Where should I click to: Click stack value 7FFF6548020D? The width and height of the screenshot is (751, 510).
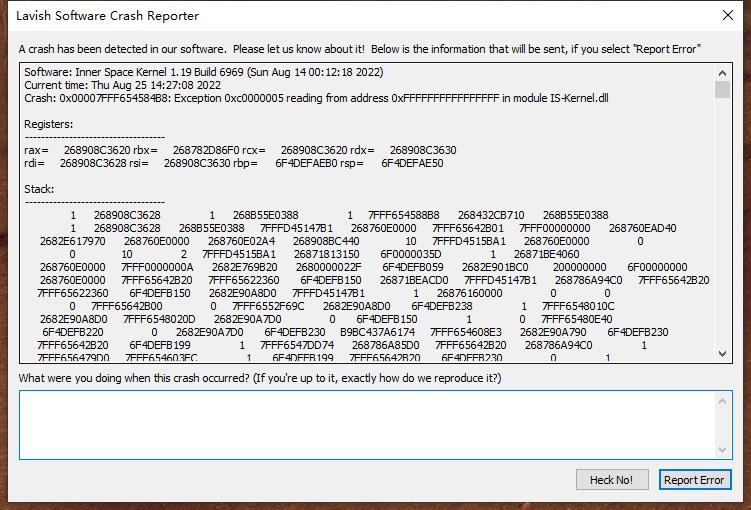pos(159,319)
